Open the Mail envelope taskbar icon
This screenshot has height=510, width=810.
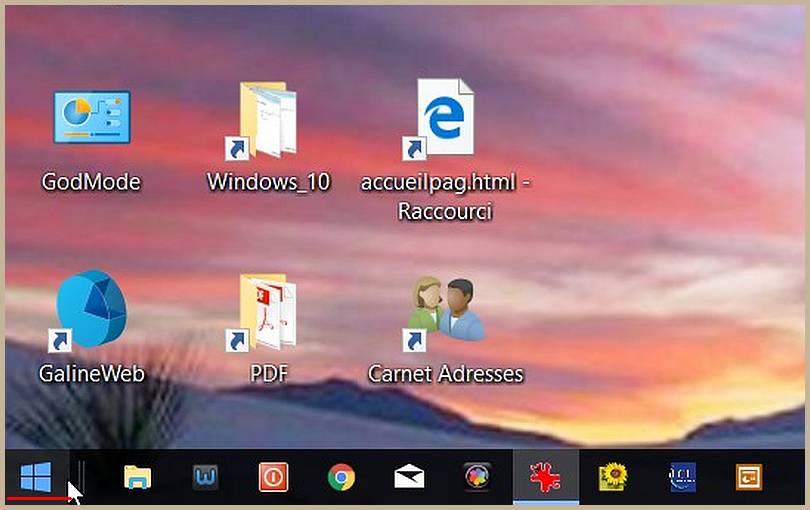pyautogui.click(x=409, y=476)
